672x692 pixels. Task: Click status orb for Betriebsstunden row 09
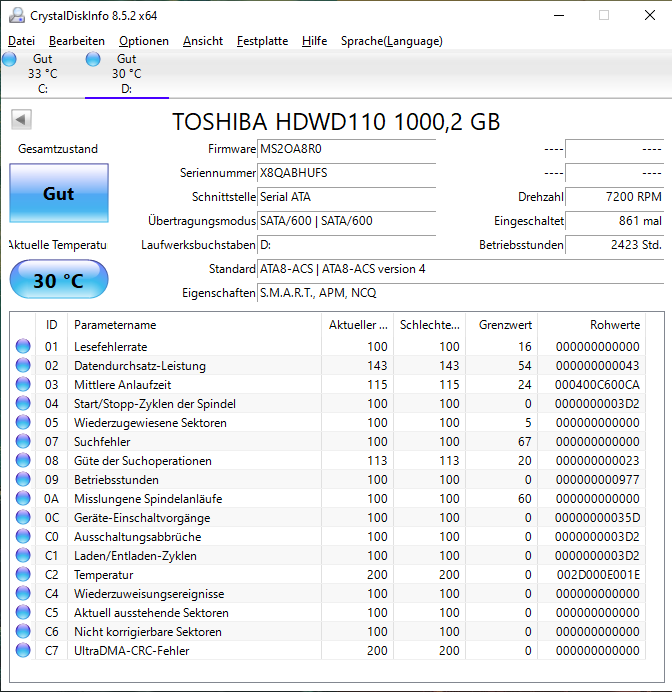point(23,479)
